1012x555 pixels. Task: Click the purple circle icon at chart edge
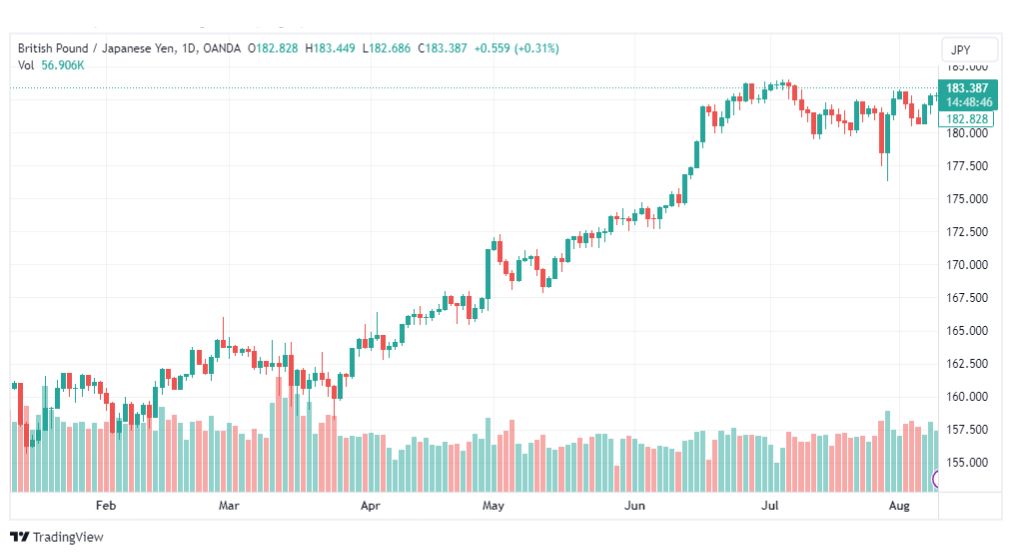pyautogui.click(x=935, y=479)
